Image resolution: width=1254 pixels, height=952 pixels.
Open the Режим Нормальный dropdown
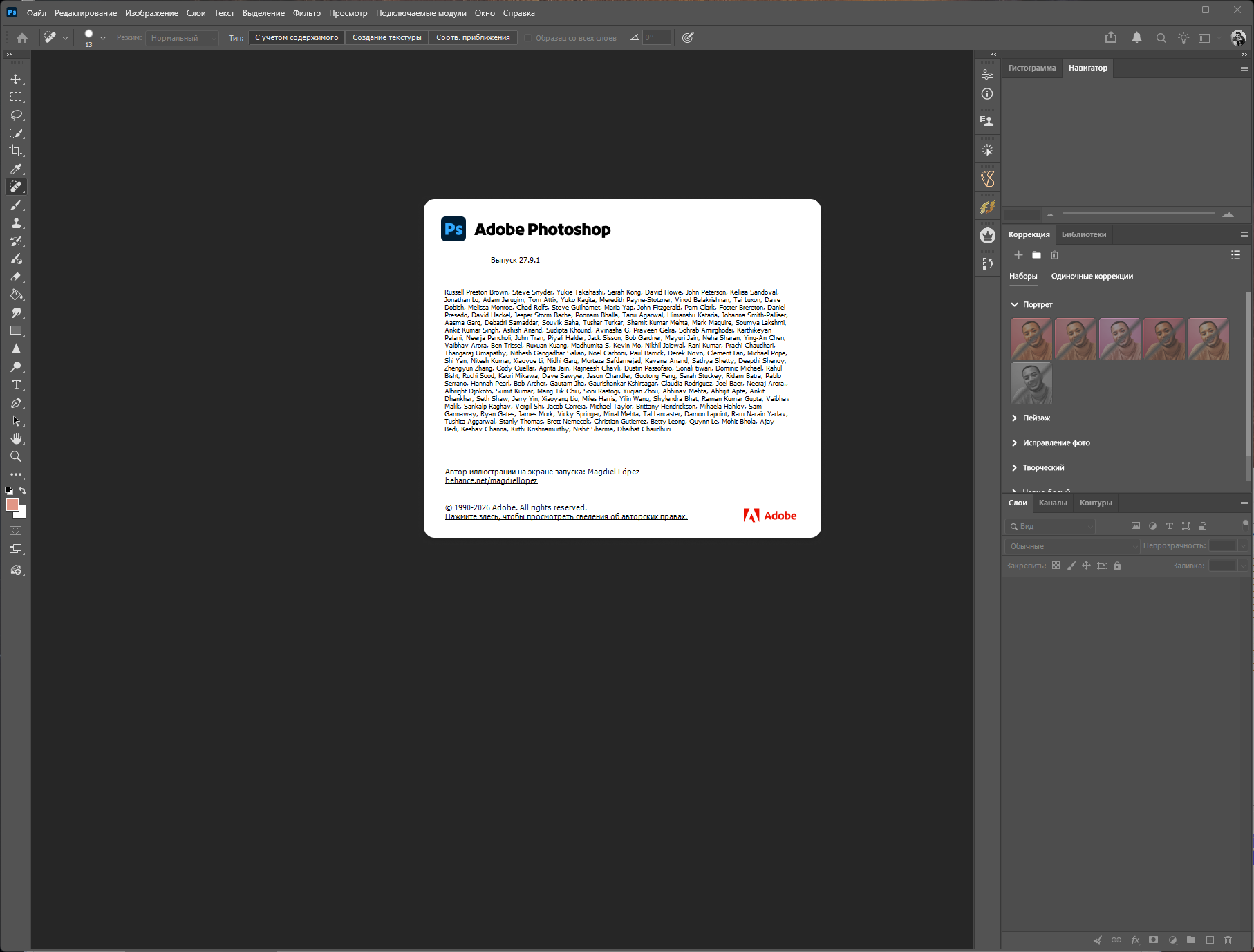point(183,38)
